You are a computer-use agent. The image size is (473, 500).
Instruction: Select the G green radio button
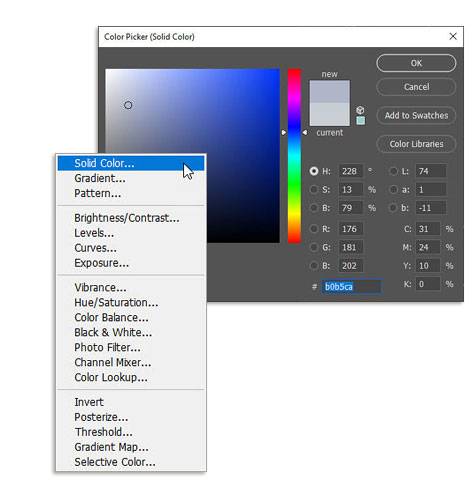tap(314, 247)
